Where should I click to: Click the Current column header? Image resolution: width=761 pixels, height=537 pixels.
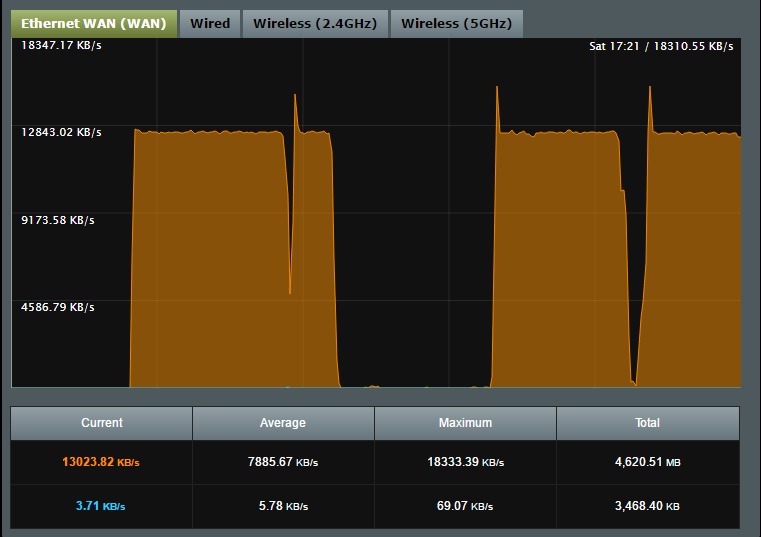tap(102, 423)
